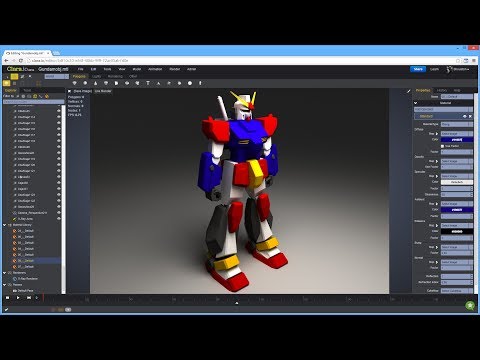
Task: Expand the Diffuse Map arrow
Action: click(437, 134)
